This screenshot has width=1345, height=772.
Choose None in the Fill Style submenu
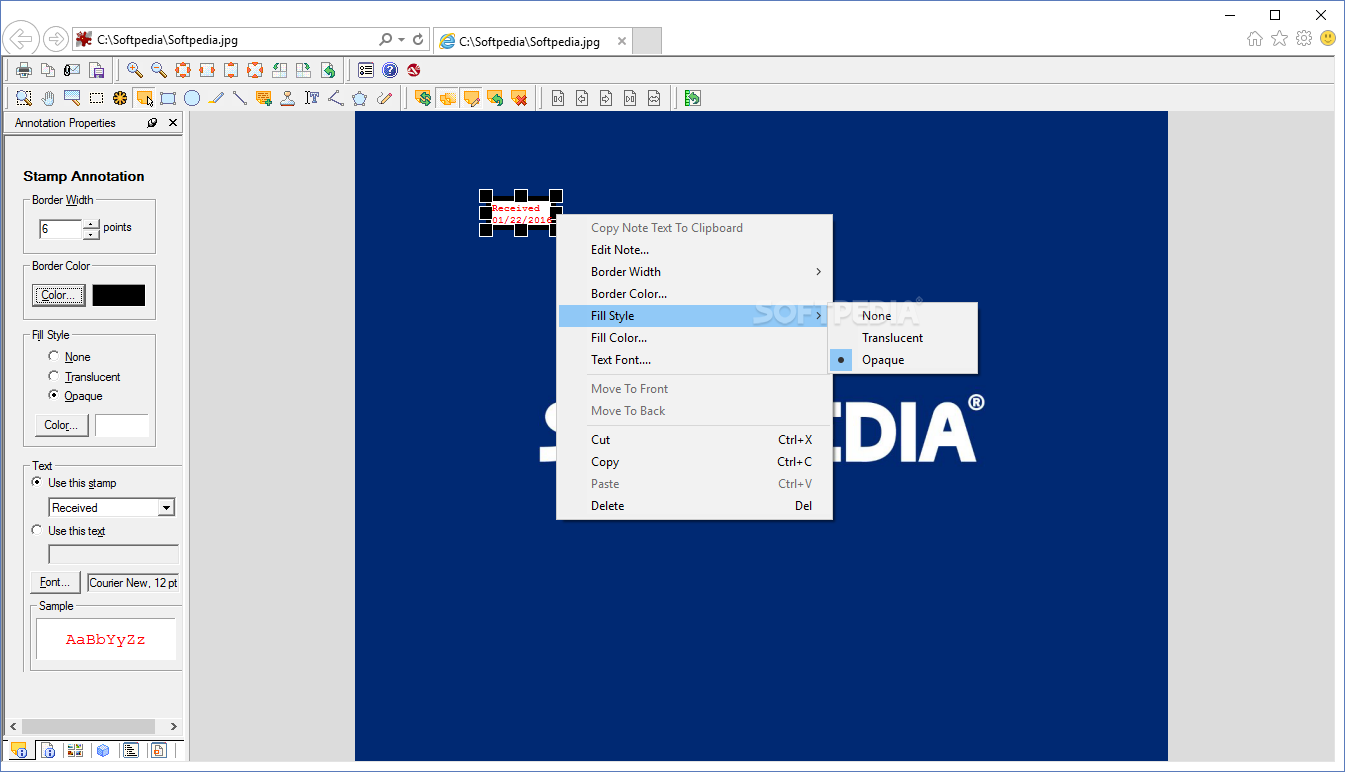tap(903, 316)
